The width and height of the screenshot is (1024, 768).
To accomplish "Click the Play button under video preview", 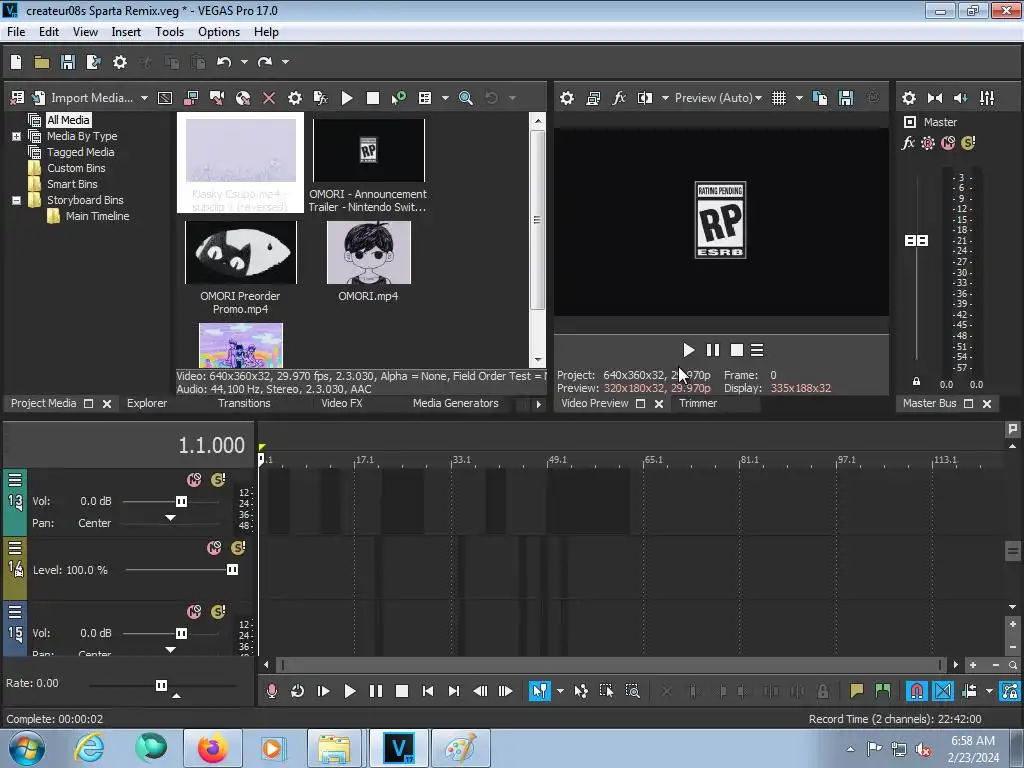I will tap(688, 350).
